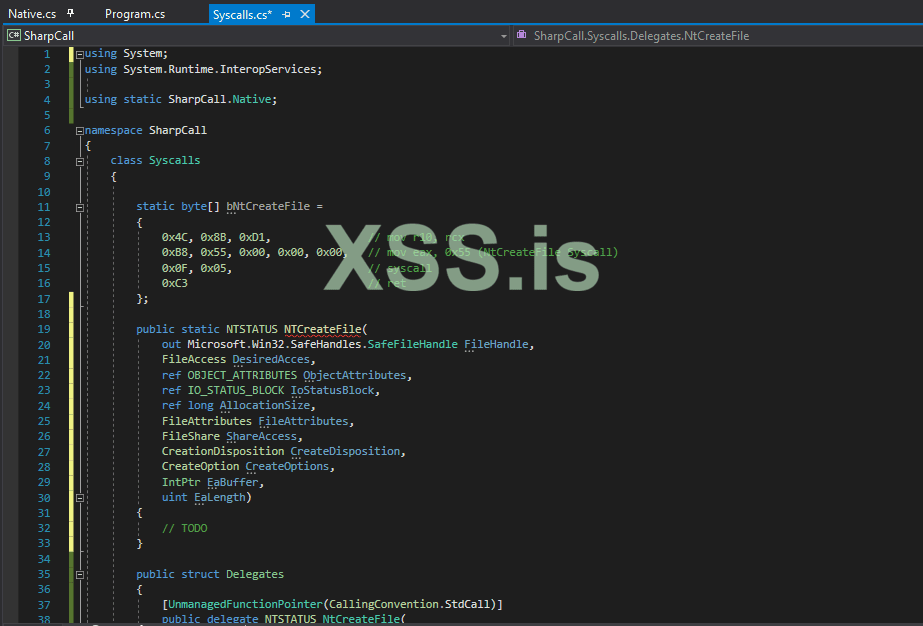Switch to the Program.cs tab
The image size is (923, 626).
pyautogui.click(x=135, y=14)
